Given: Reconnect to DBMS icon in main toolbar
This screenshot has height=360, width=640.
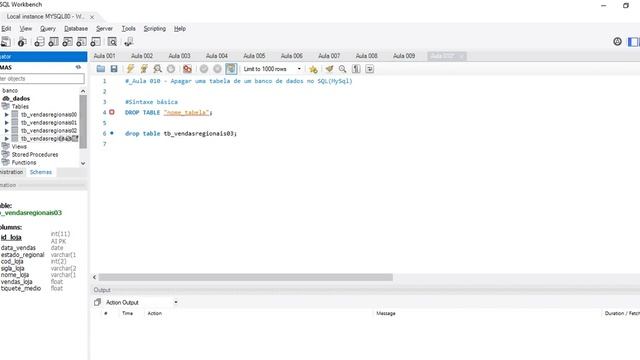Looking at the screenshot, I should click(129, 42).
